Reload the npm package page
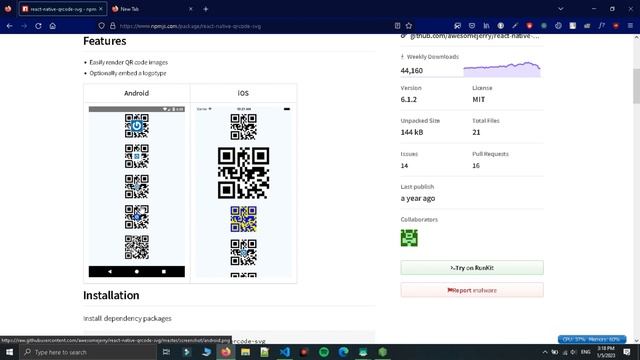This screenshot has height=360, width=640. (38, 26)
